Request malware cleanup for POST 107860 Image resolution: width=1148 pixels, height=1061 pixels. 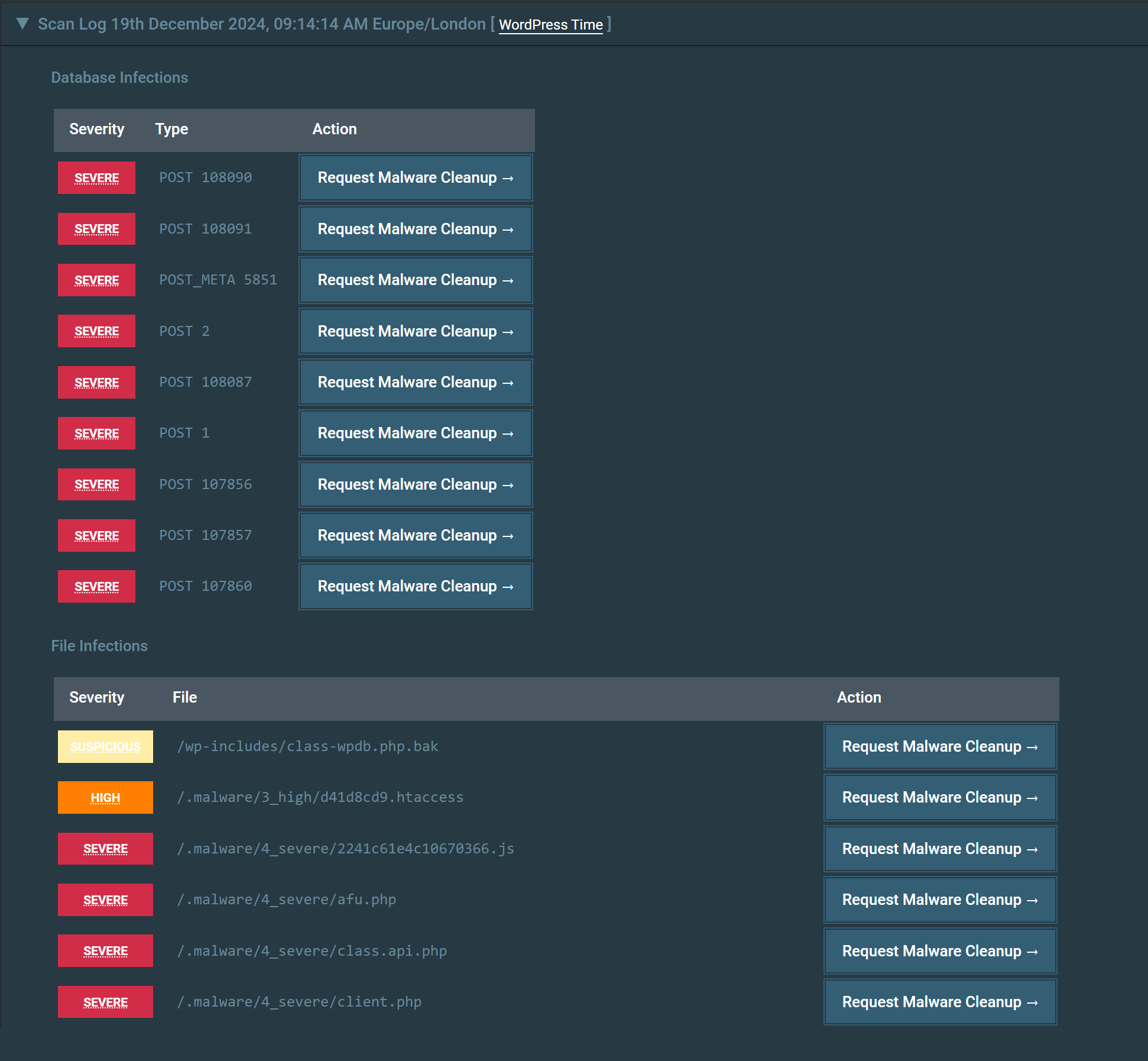(x=416, y=587)
